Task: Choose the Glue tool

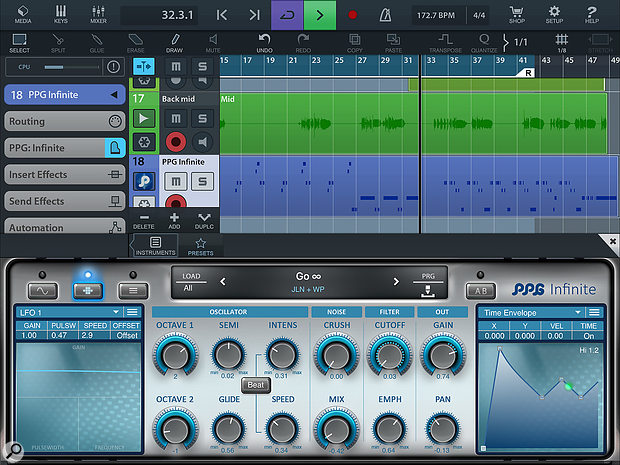Action: [x=96, y=43]
